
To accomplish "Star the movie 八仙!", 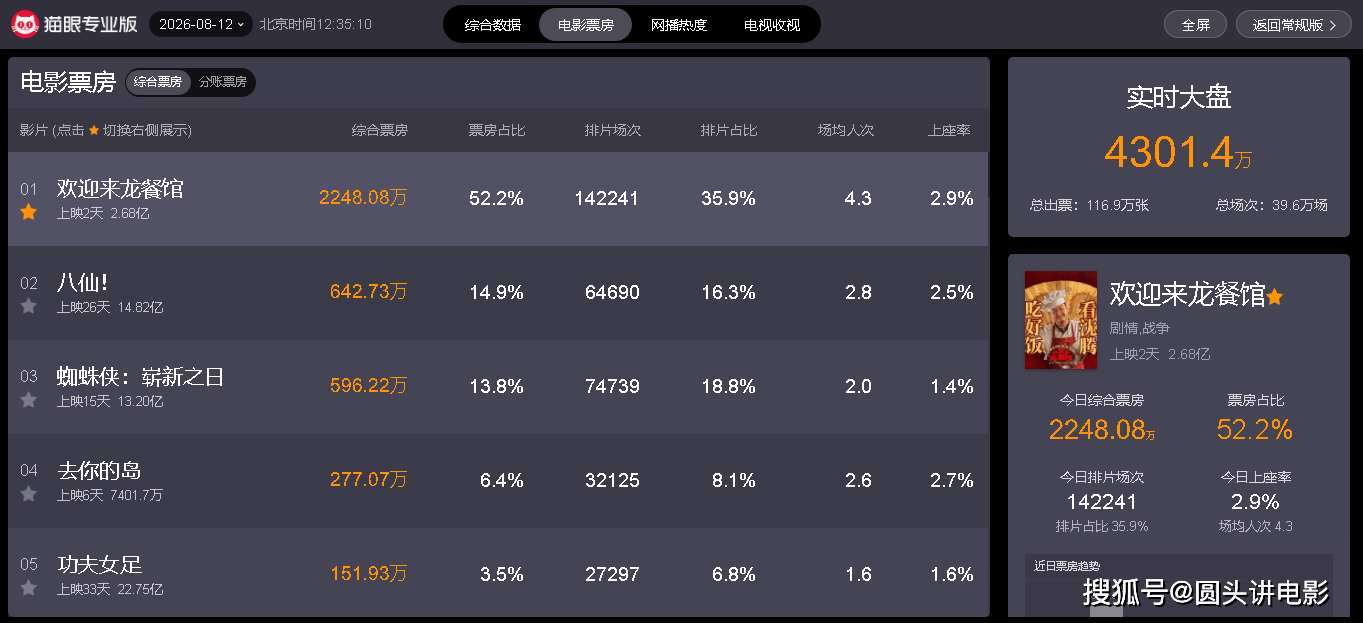I will pos(29,306).
